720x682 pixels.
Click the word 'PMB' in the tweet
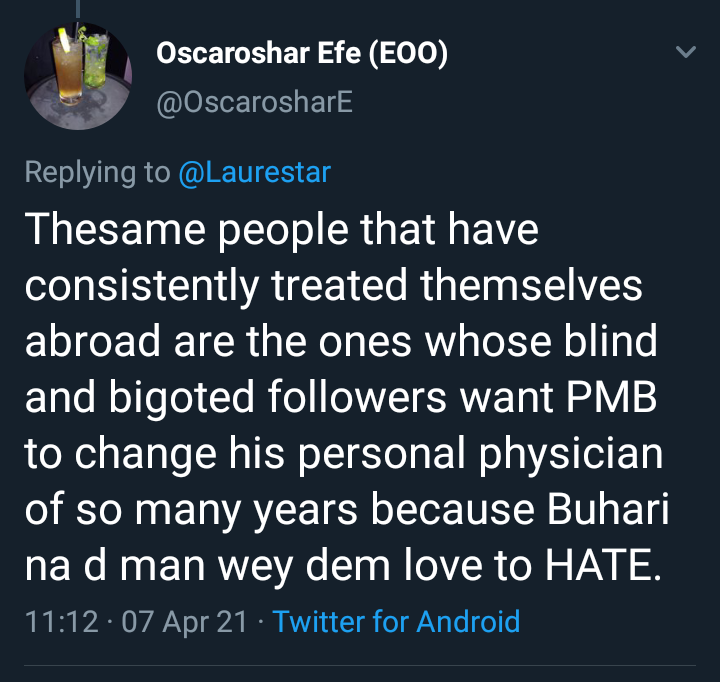[x=611, y=397]
